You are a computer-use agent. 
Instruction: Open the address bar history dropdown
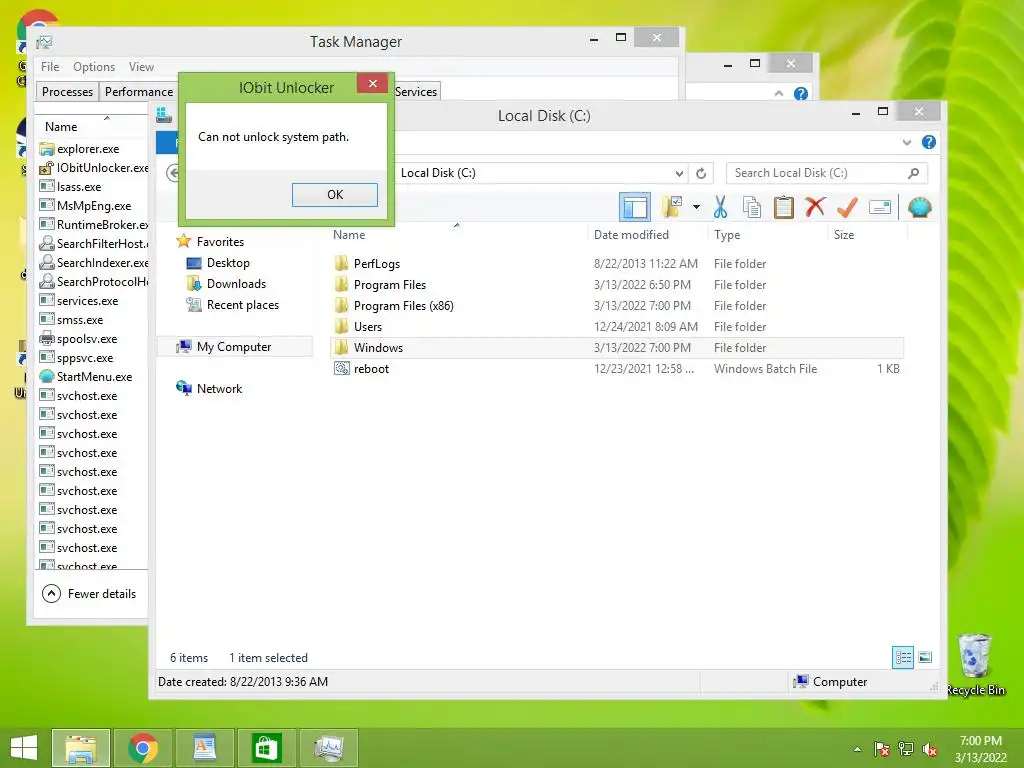[679, 173]
